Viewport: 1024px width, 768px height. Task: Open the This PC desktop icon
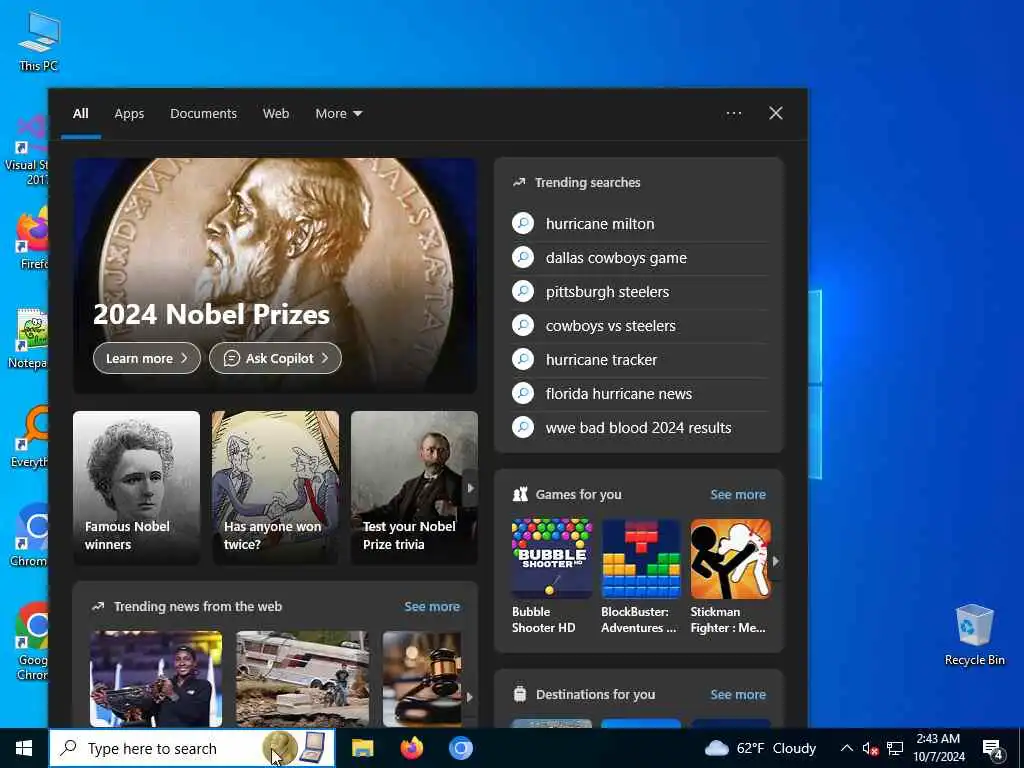pos(39,42)
